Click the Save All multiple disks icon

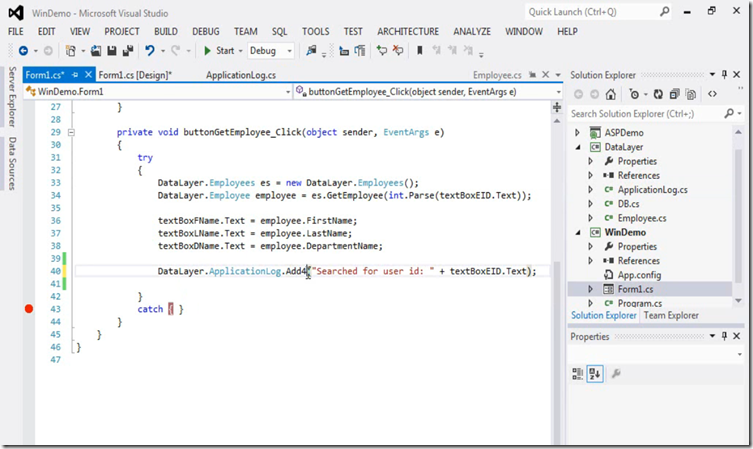pos(128,50)
